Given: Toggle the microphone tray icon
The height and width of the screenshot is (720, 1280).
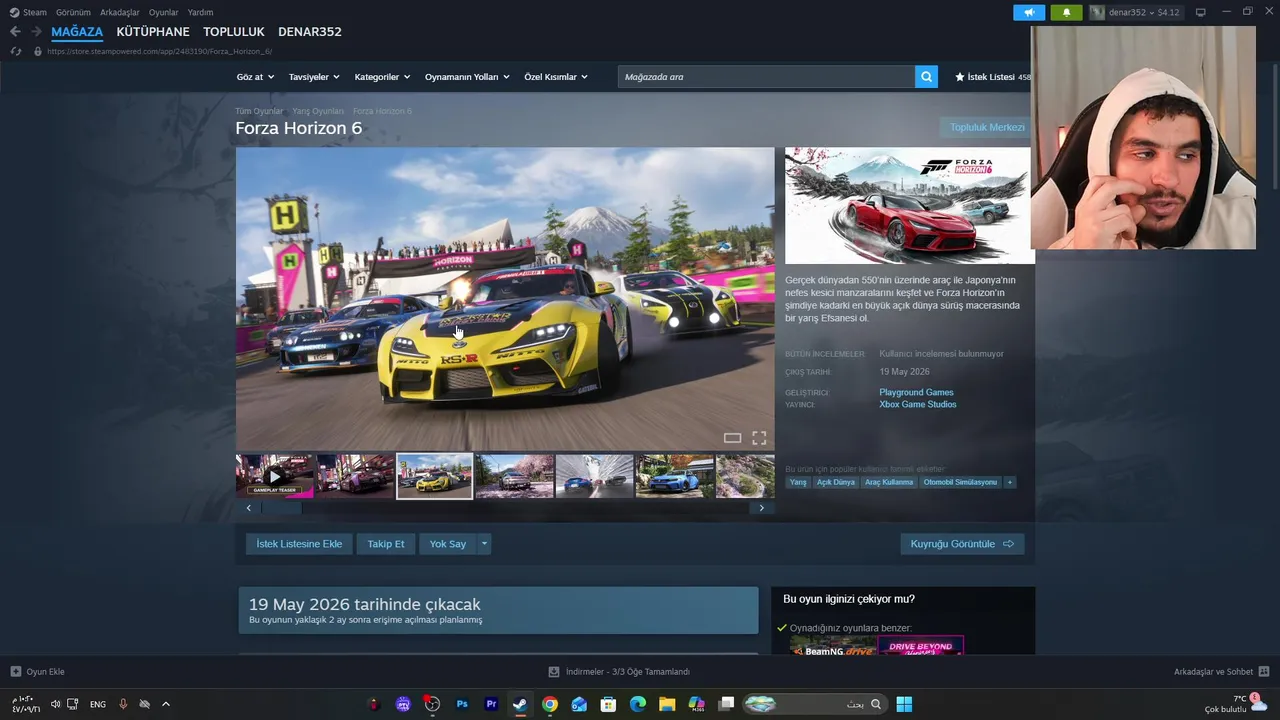Looking at the screenshot, I should [123, 704].
